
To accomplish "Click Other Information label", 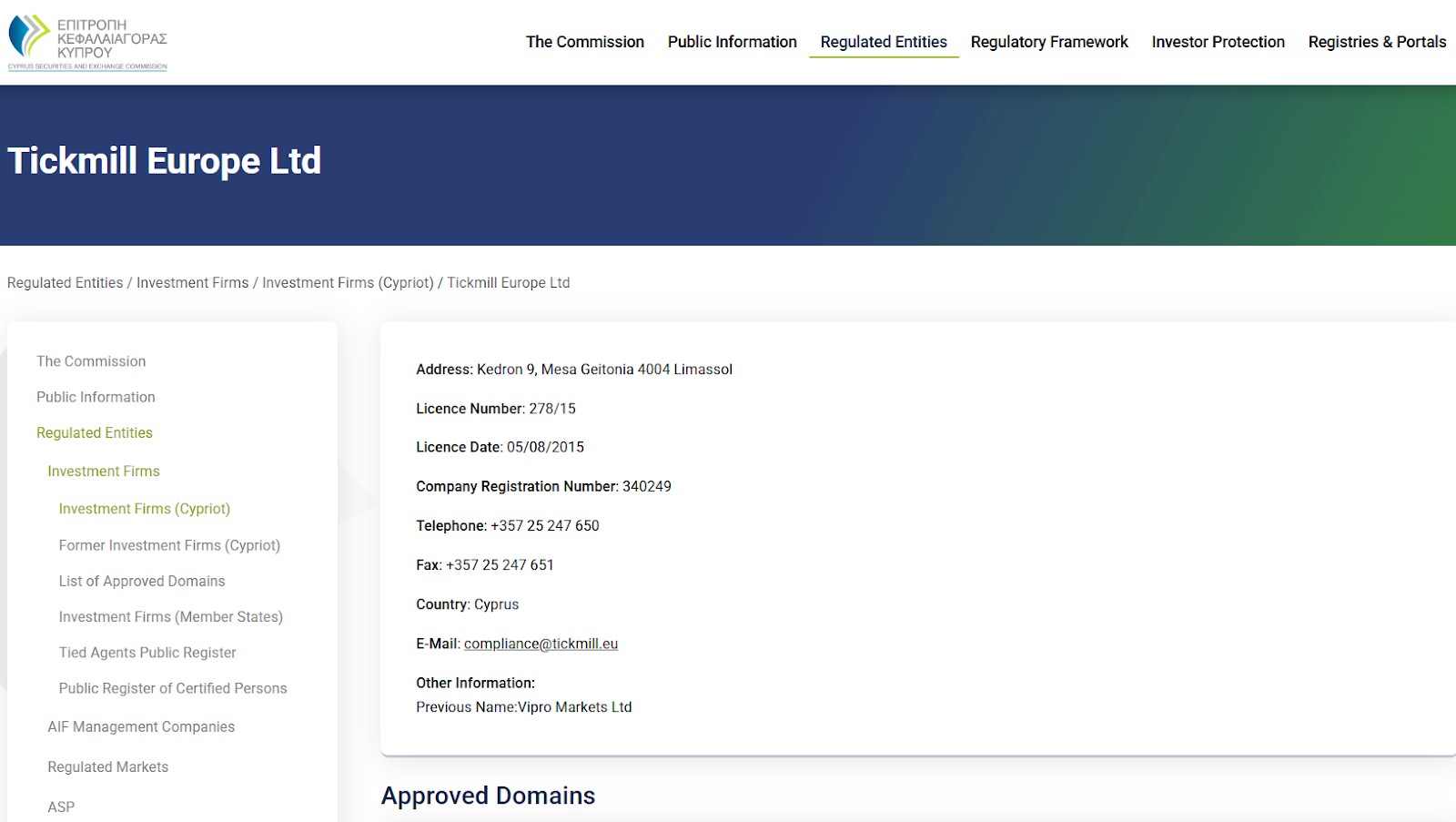I will [476, 683].
